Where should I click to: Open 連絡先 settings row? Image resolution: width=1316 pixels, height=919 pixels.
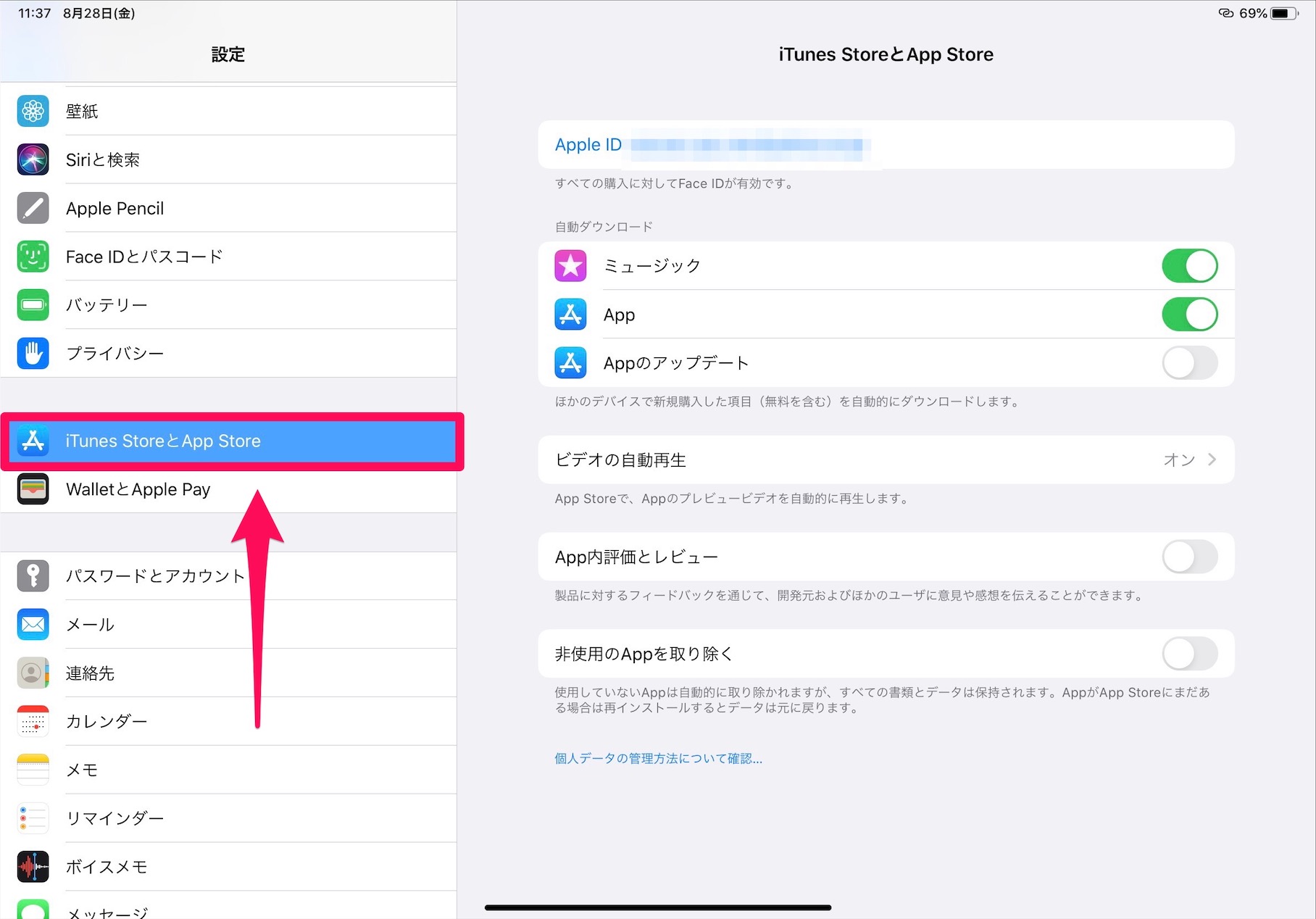228,673
